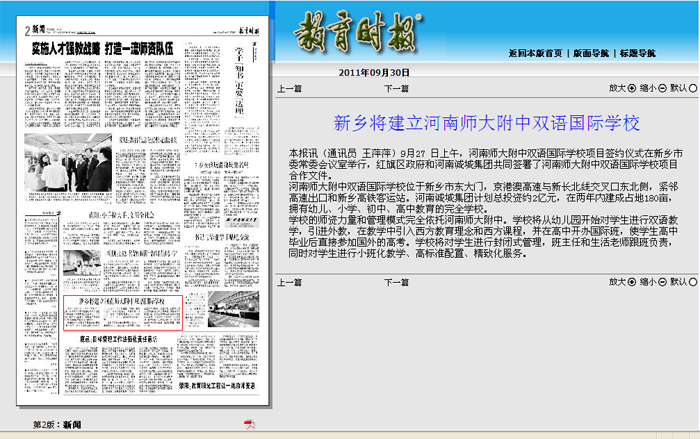Choose 默认 font size below the article
700x439 pixels.
click(x=692, y=283)
